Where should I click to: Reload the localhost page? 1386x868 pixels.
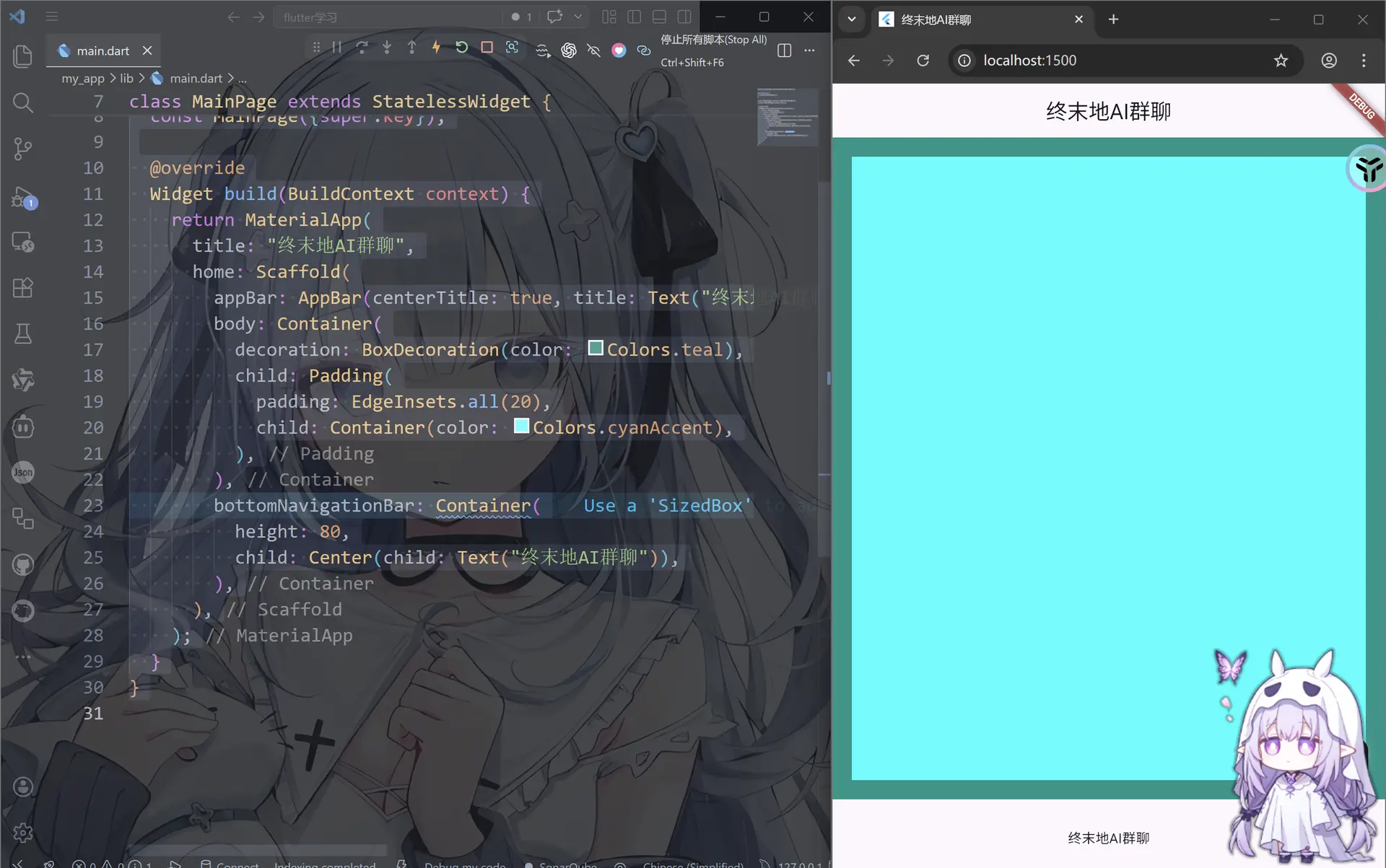coord(923,61)
